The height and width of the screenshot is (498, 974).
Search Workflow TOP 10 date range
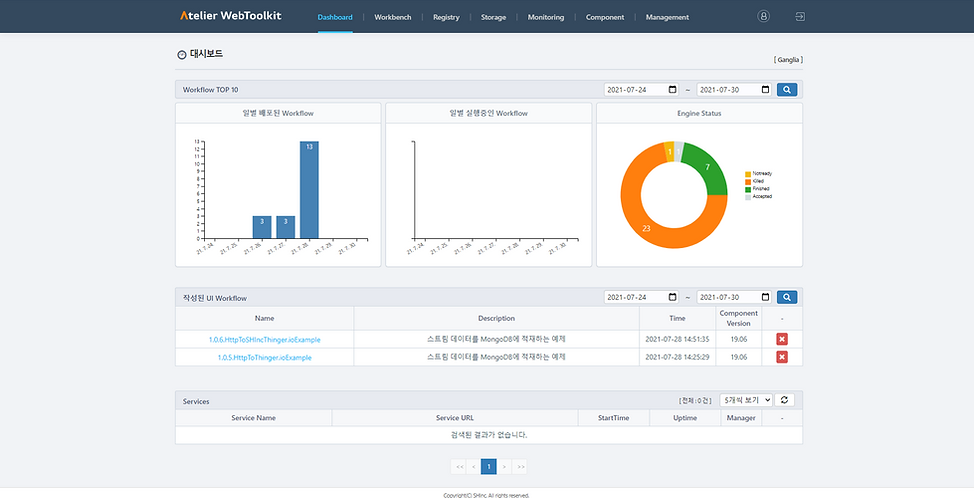787,90
